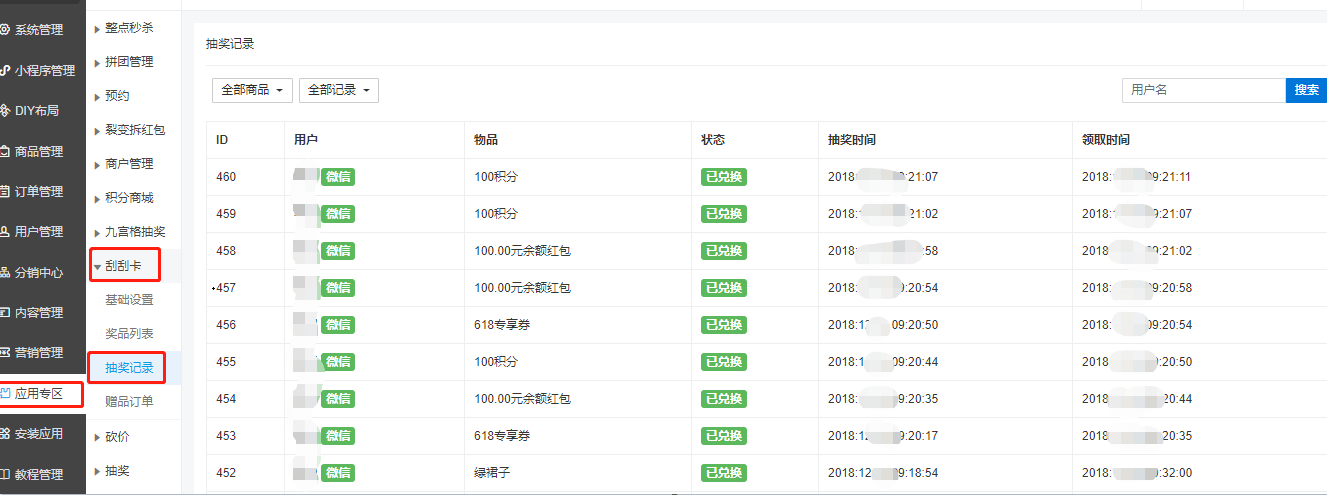1327x495 pixels.
Task: Click the 营销管理 sidebar icon
Action: (x=6, y=353)
